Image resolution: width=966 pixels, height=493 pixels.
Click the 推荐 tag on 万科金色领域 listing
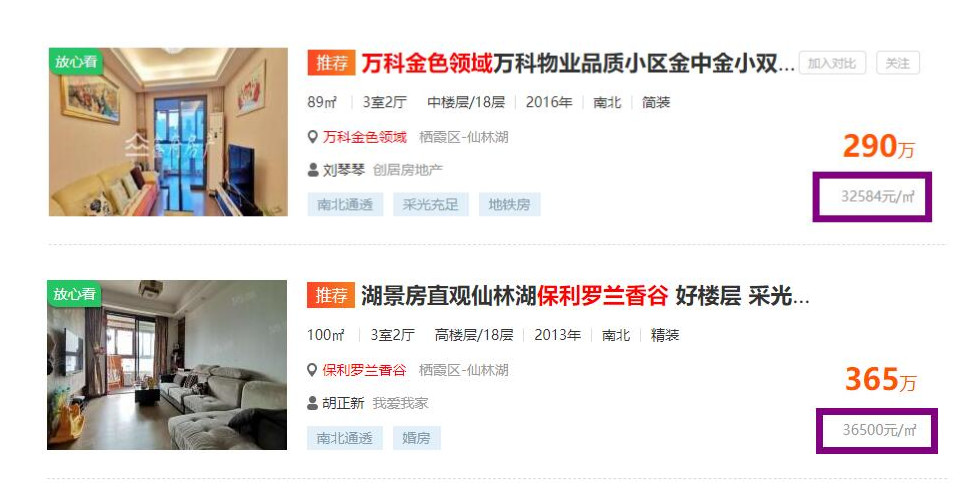click(x=331, y=63)
